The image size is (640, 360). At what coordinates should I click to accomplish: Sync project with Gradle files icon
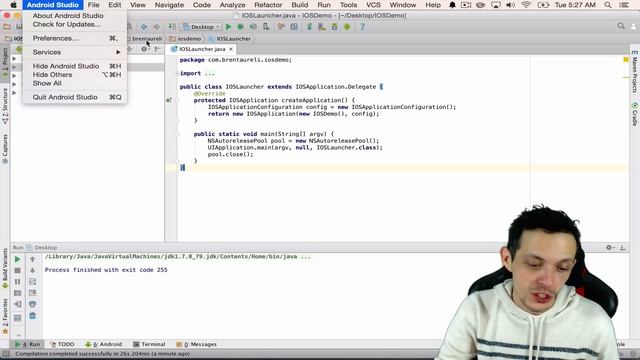(309, 27)
